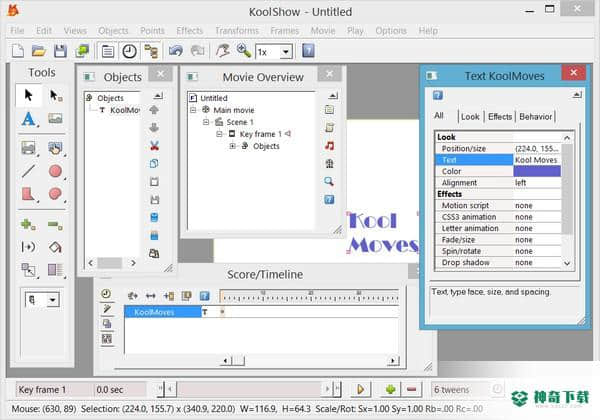The image size is (600, 420).
Task: Click red music note sound icon
Action: click(x=329, y=146)
